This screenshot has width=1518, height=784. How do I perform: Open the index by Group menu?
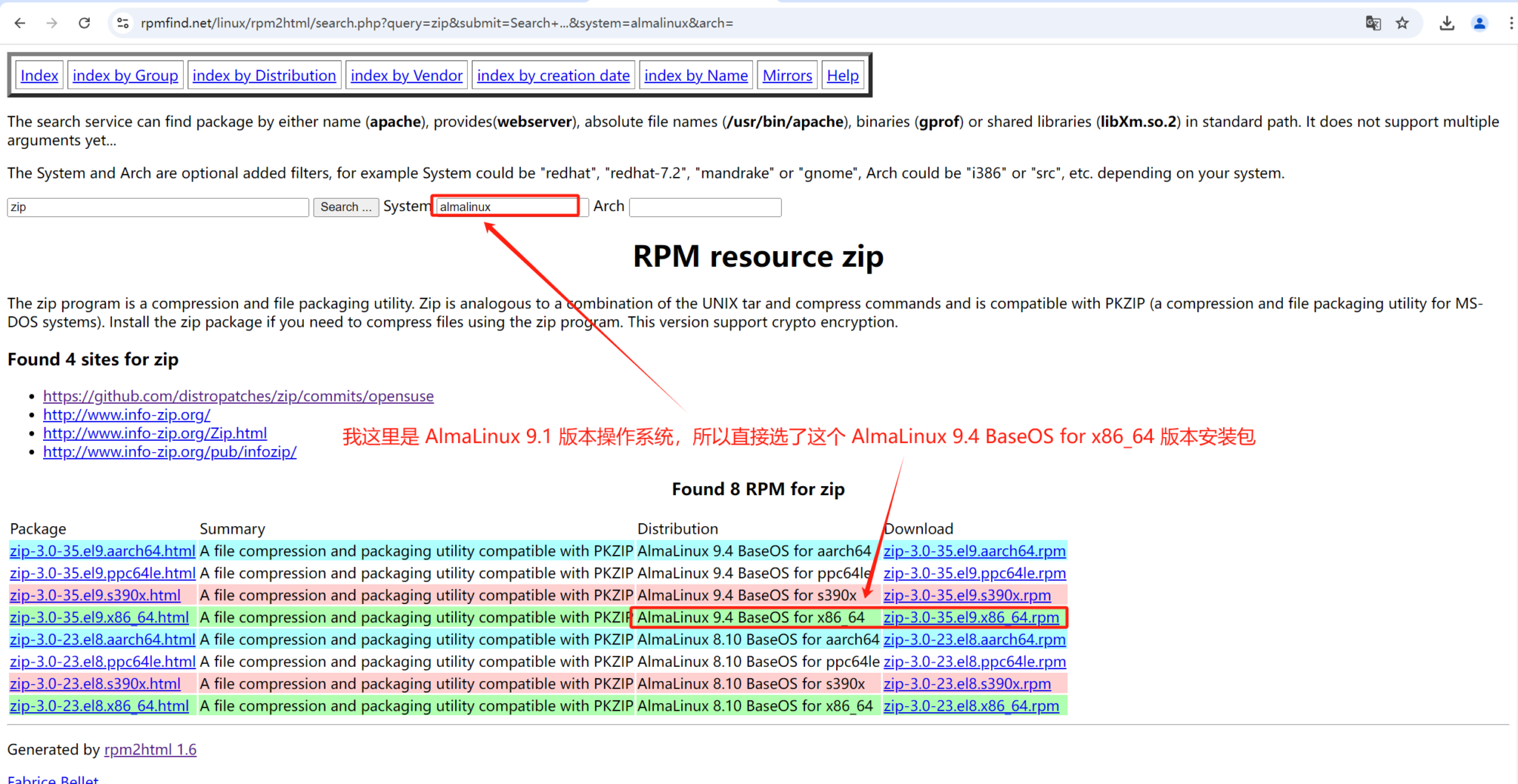[125, 76]
